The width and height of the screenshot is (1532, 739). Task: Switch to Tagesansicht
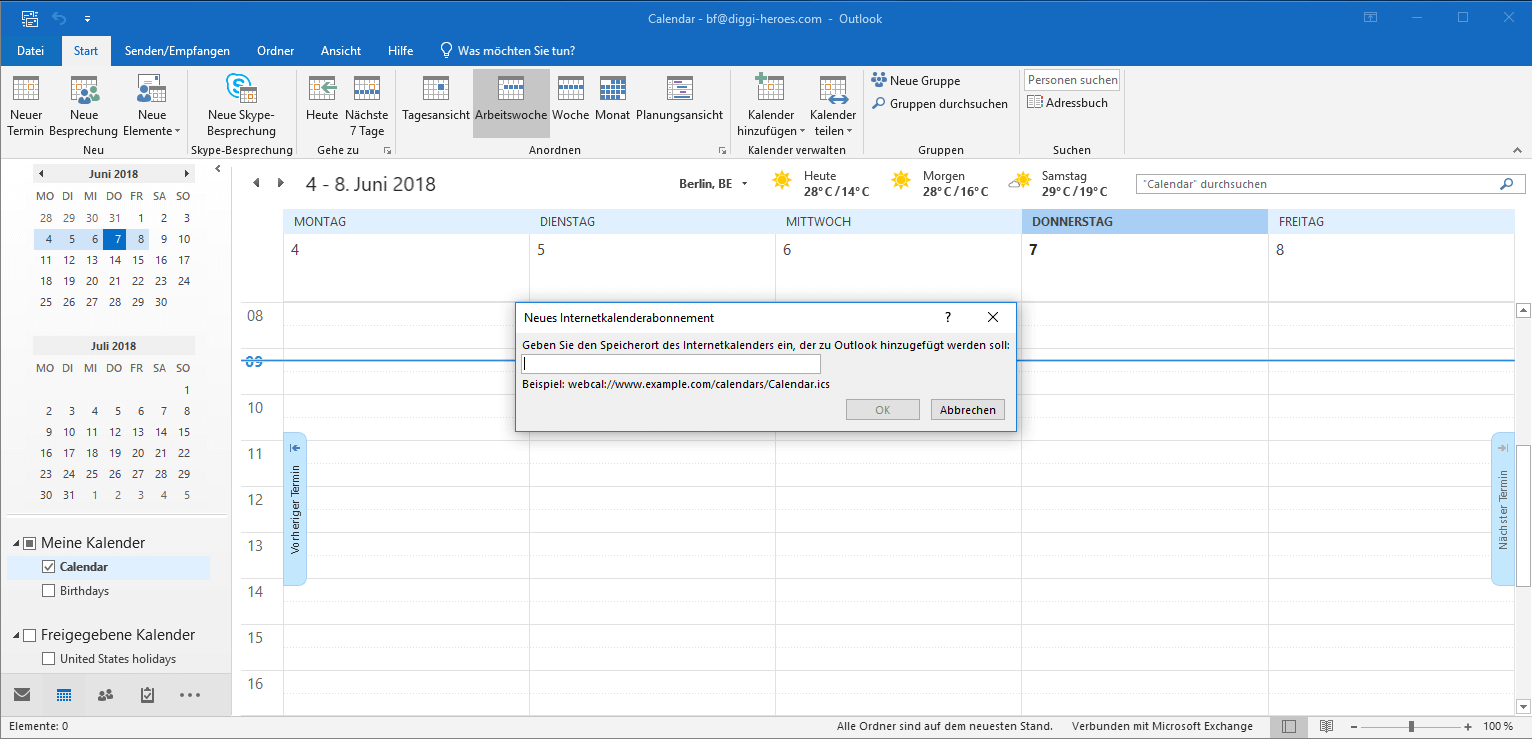coord(436,99)
